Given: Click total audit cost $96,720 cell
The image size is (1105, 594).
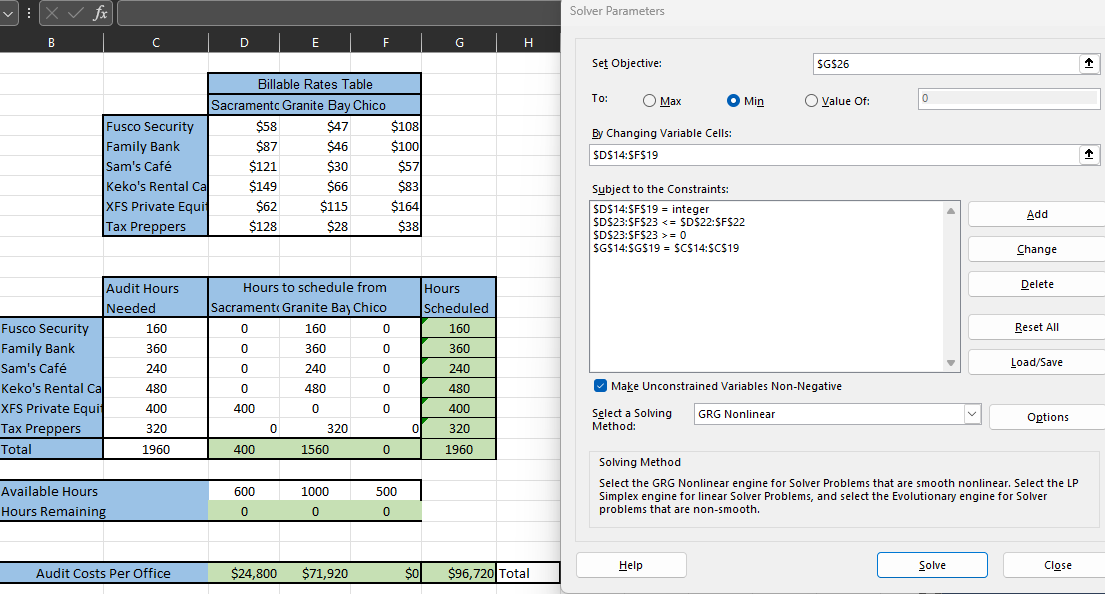Looking at the screenshot, I should 459,574.
